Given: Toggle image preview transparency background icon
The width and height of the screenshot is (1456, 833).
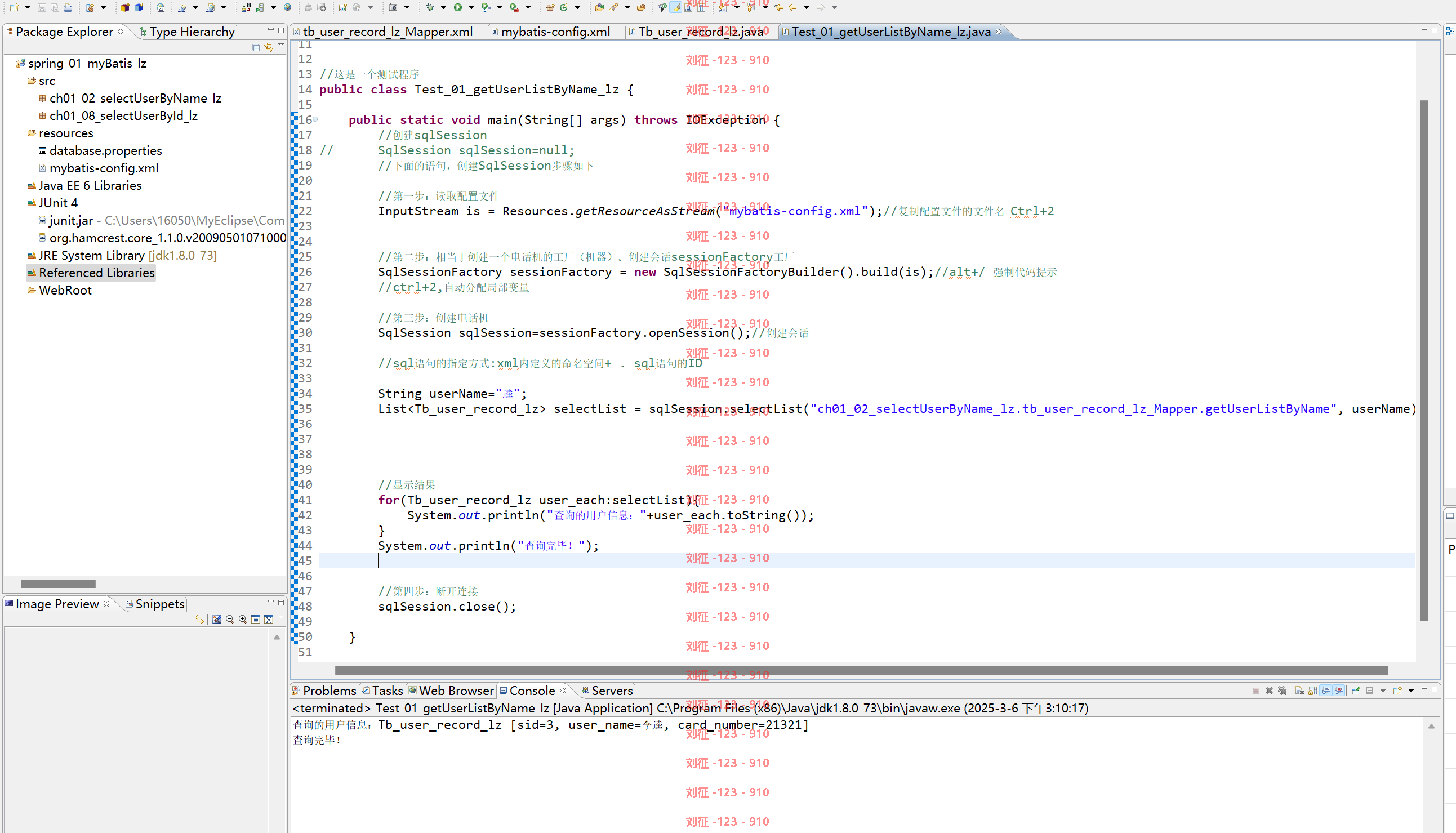Looking at the screenshot, I should (x=217, y=620).
